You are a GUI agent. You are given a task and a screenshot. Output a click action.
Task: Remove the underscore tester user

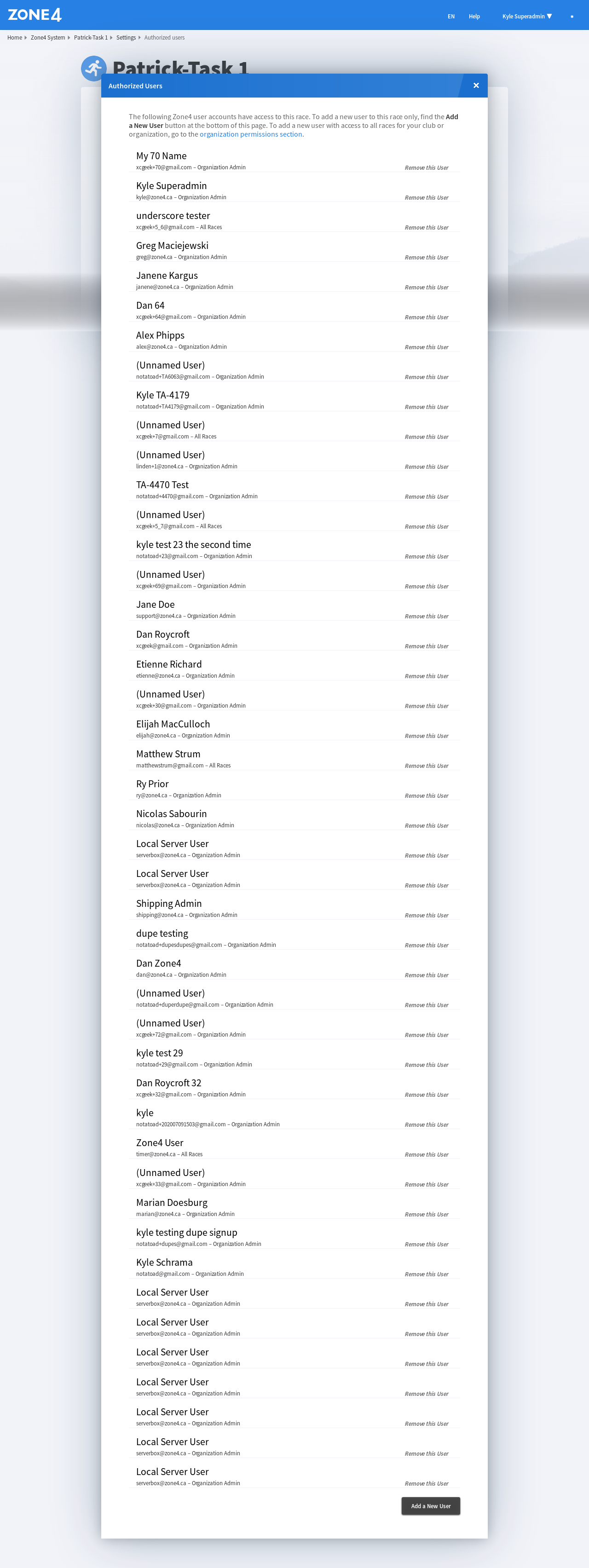coord(426,228)
